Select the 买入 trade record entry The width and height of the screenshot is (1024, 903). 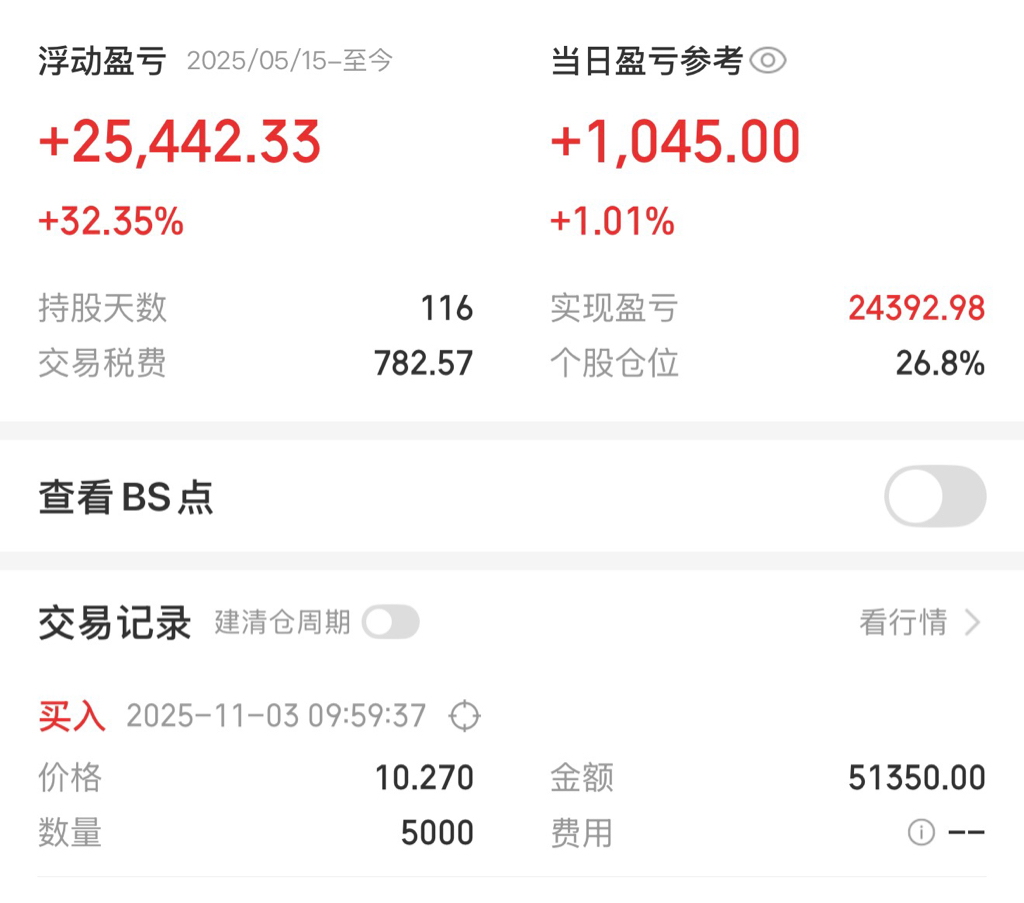pyautogui.click(x=512, y=774)
